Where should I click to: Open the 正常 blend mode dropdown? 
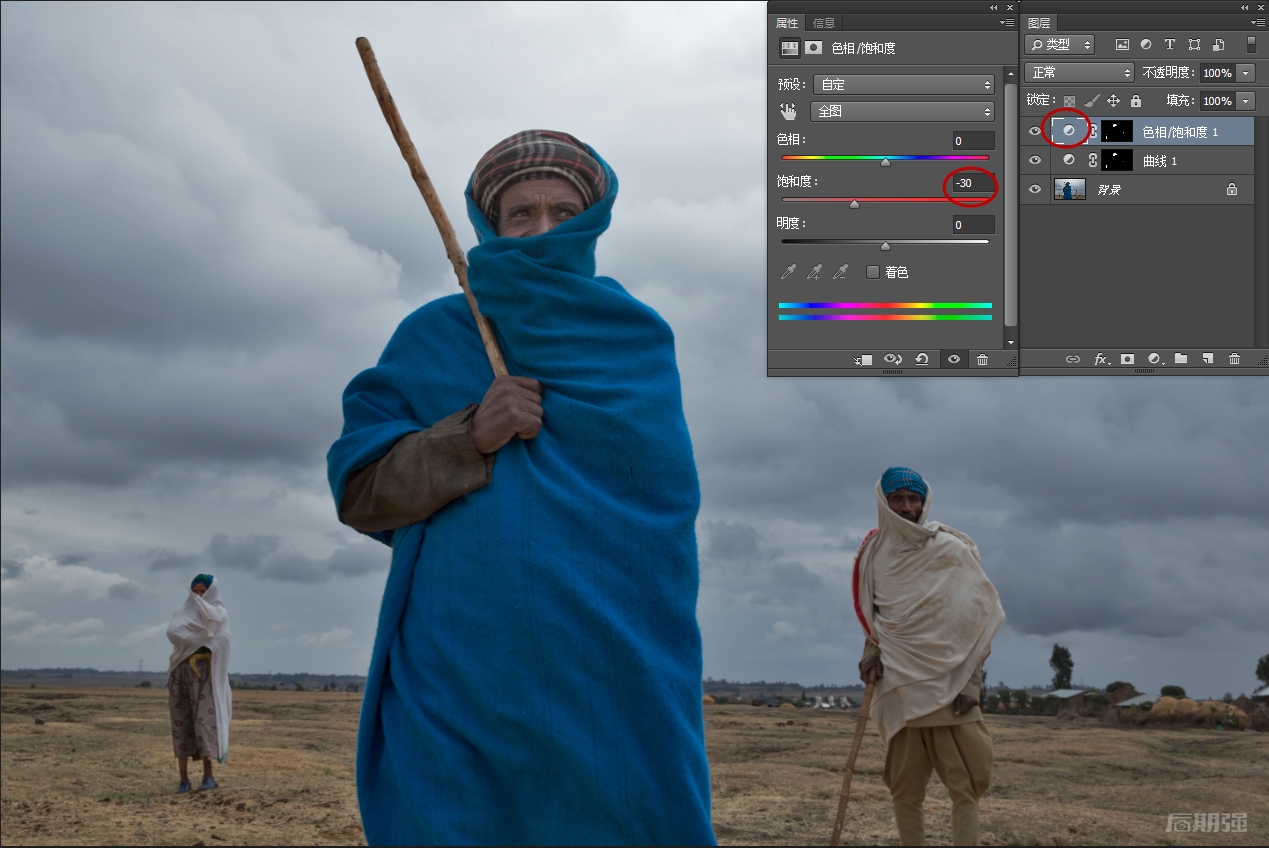click(x=1080, y=73)
